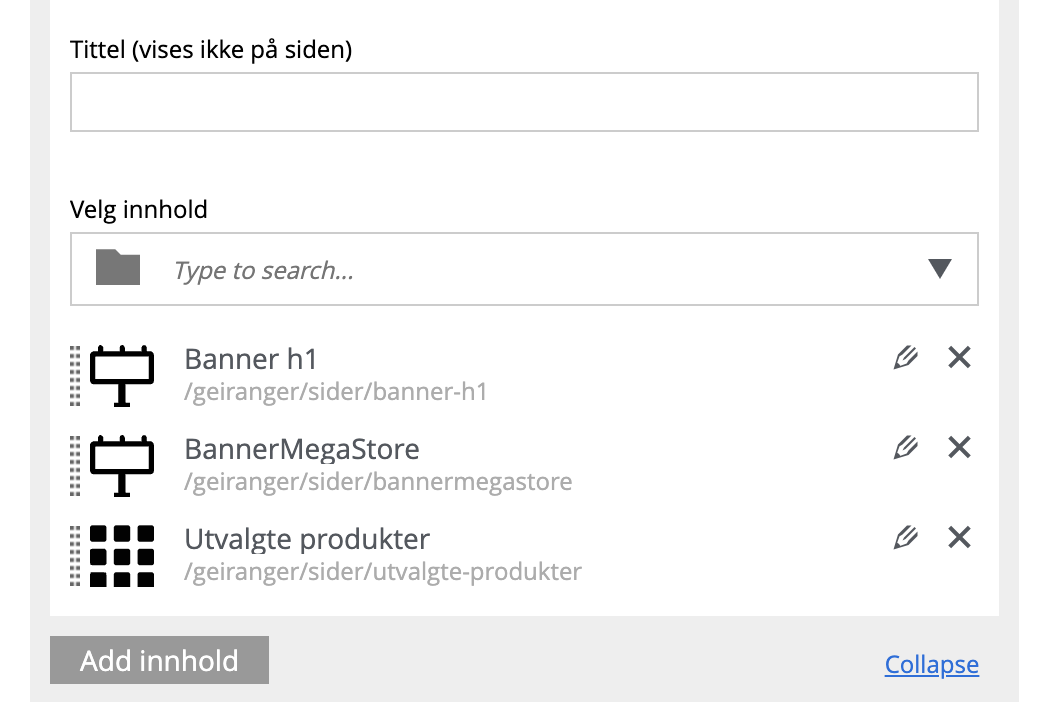Select the Banner h1 item title
The image size is (1048, 720).
click(x=251, y=359)
